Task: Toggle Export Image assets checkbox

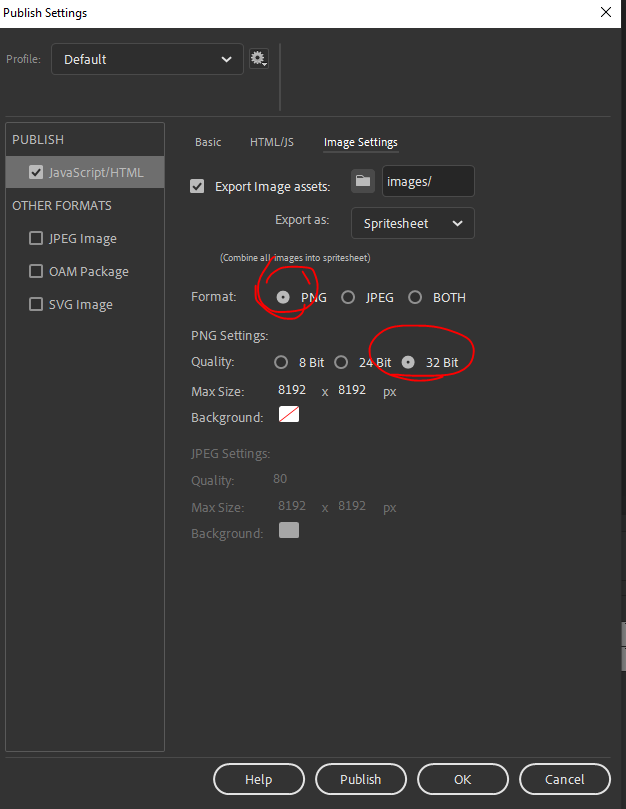Action: point(197,186)
